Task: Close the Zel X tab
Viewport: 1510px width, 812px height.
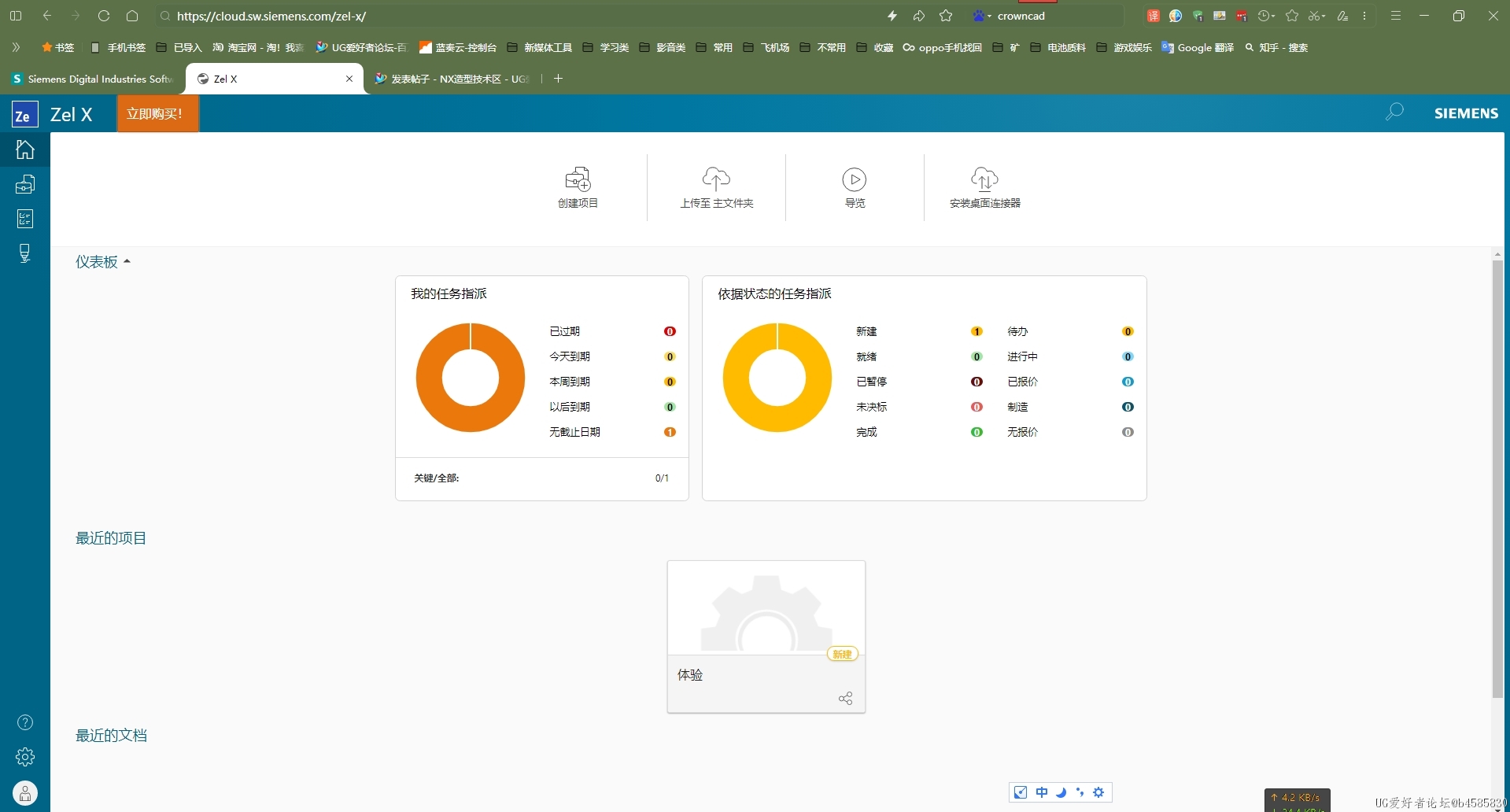Action: tap(349, 79)
